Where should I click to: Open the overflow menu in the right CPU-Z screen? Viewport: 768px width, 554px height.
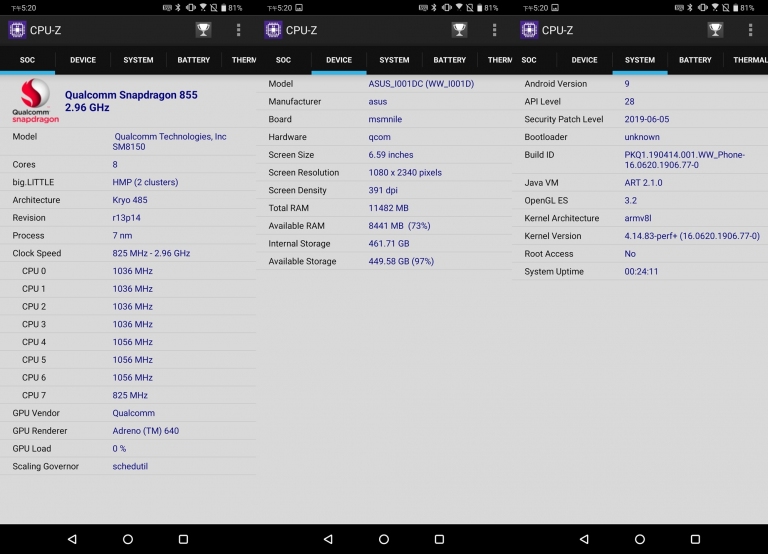(750, 30)
